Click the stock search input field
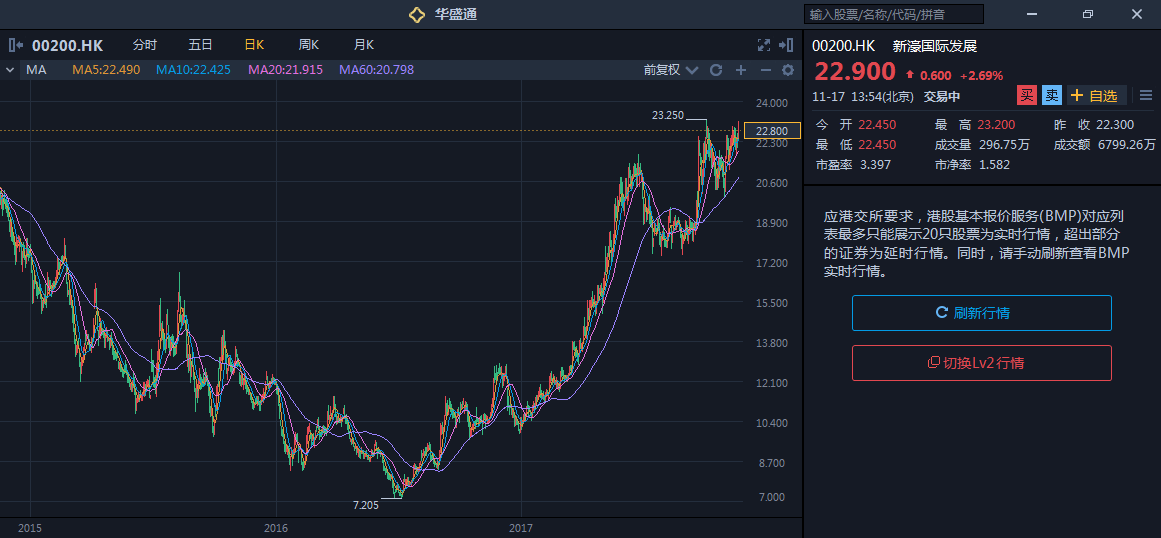Viewport: 1161px width, 538px height. tap(893, 14)
